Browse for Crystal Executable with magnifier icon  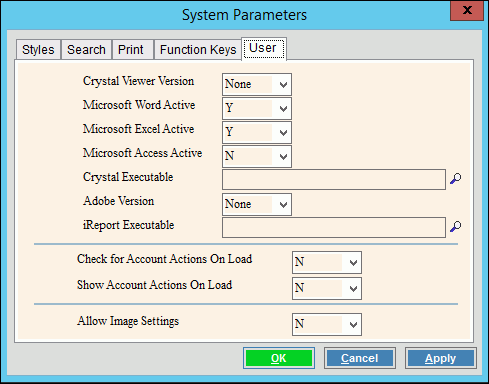click(455, 179)
